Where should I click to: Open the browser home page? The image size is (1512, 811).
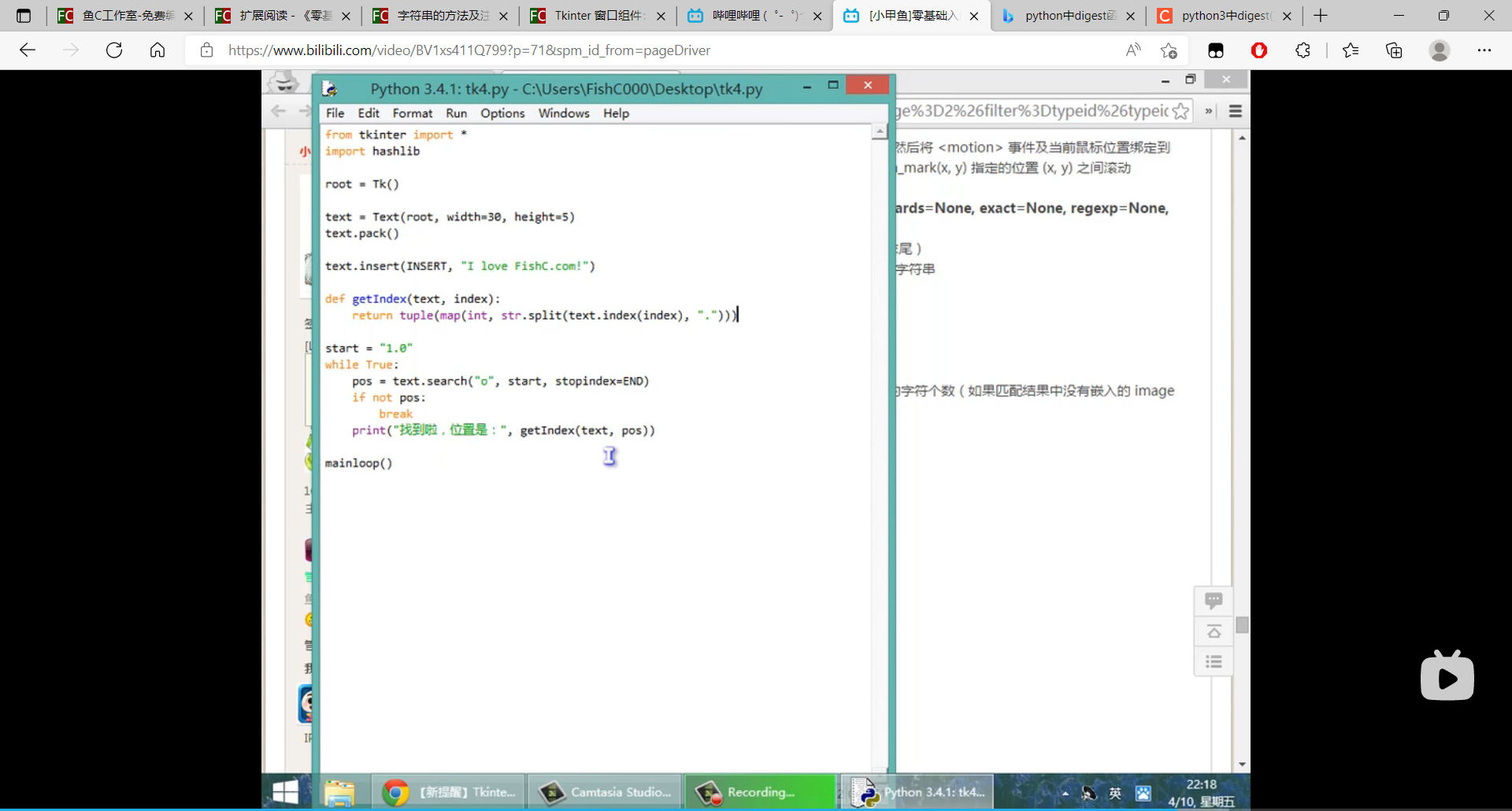157,50
